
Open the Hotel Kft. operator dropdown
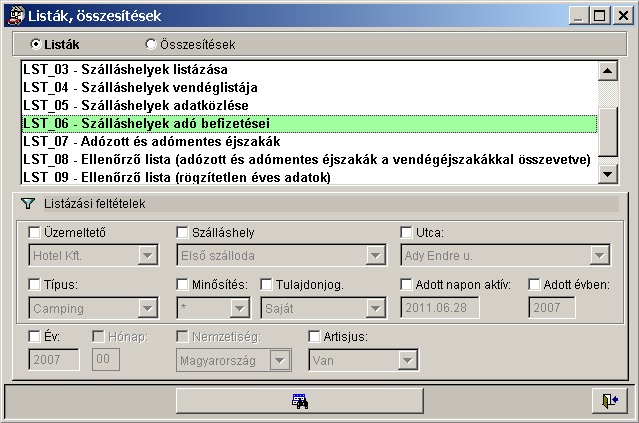tap(148, 256)
